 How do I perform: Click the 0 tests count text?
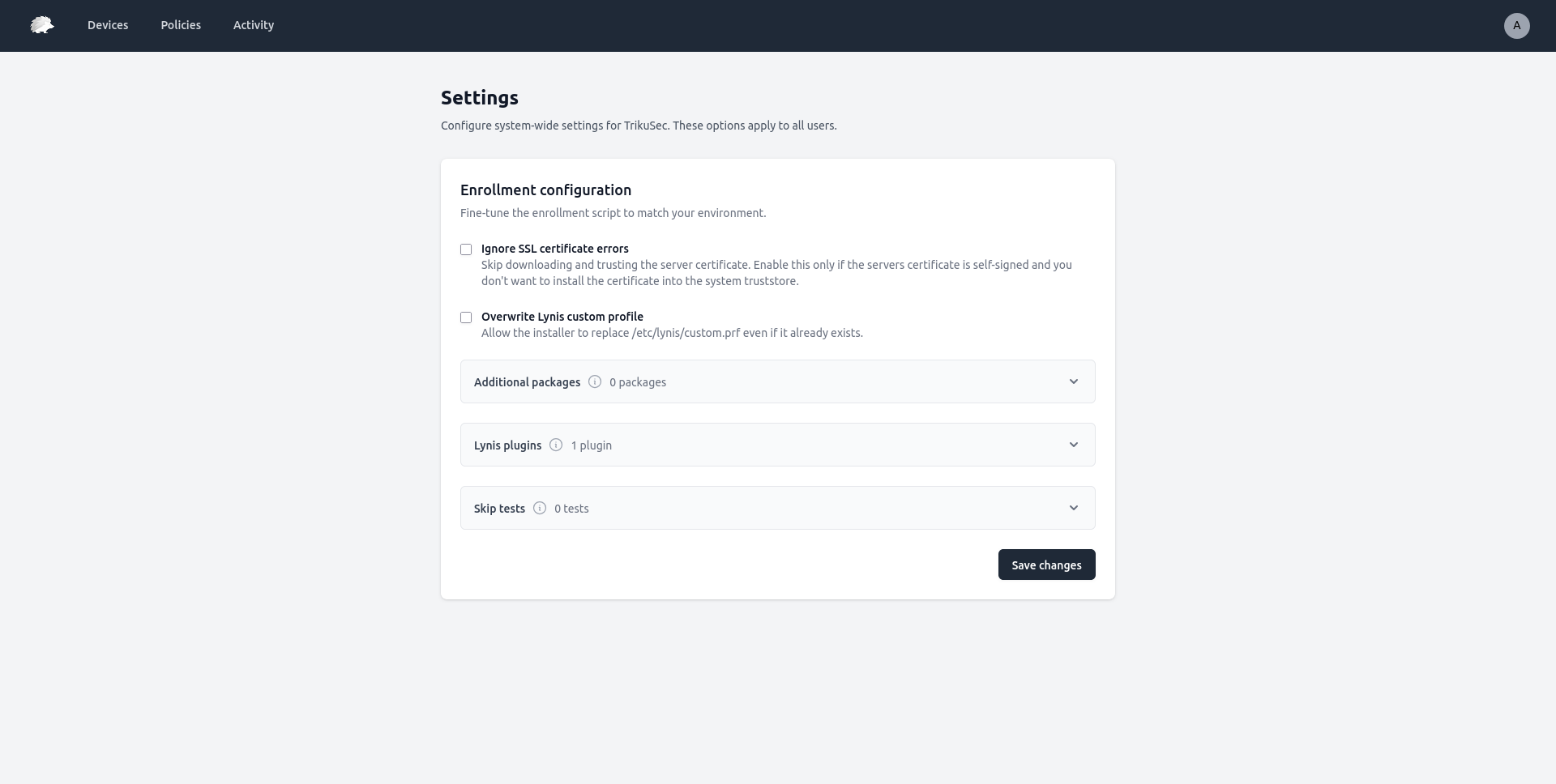click(x=571, y=508)
